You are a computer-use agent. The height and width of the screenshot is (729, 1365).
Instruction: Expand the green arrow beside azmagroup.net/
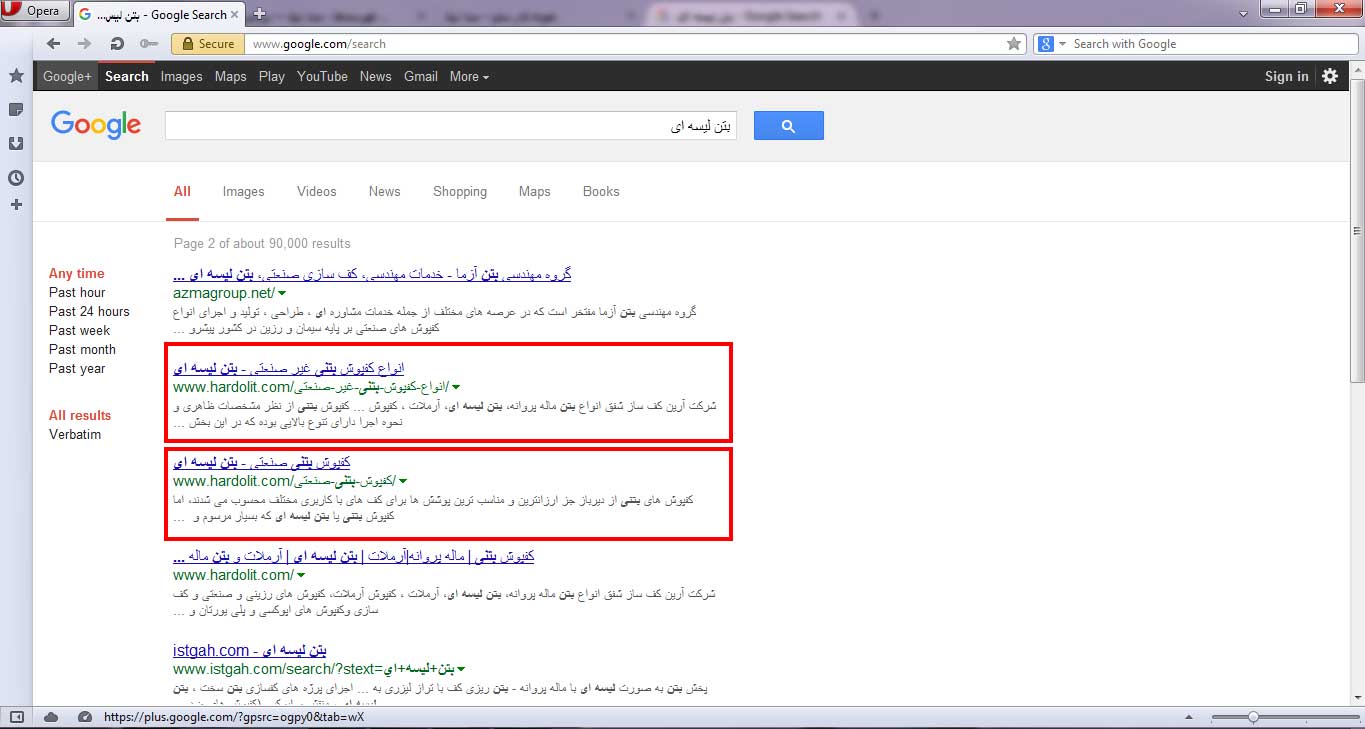pyautogui.click(x=282, y=293)
